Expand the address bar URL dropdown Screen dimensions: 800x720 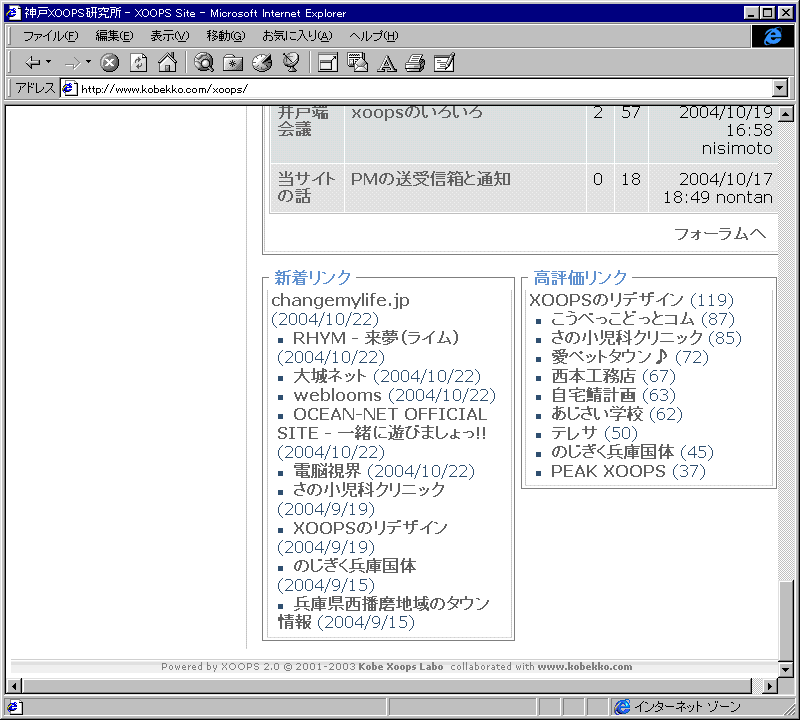[x=780, y=88]
